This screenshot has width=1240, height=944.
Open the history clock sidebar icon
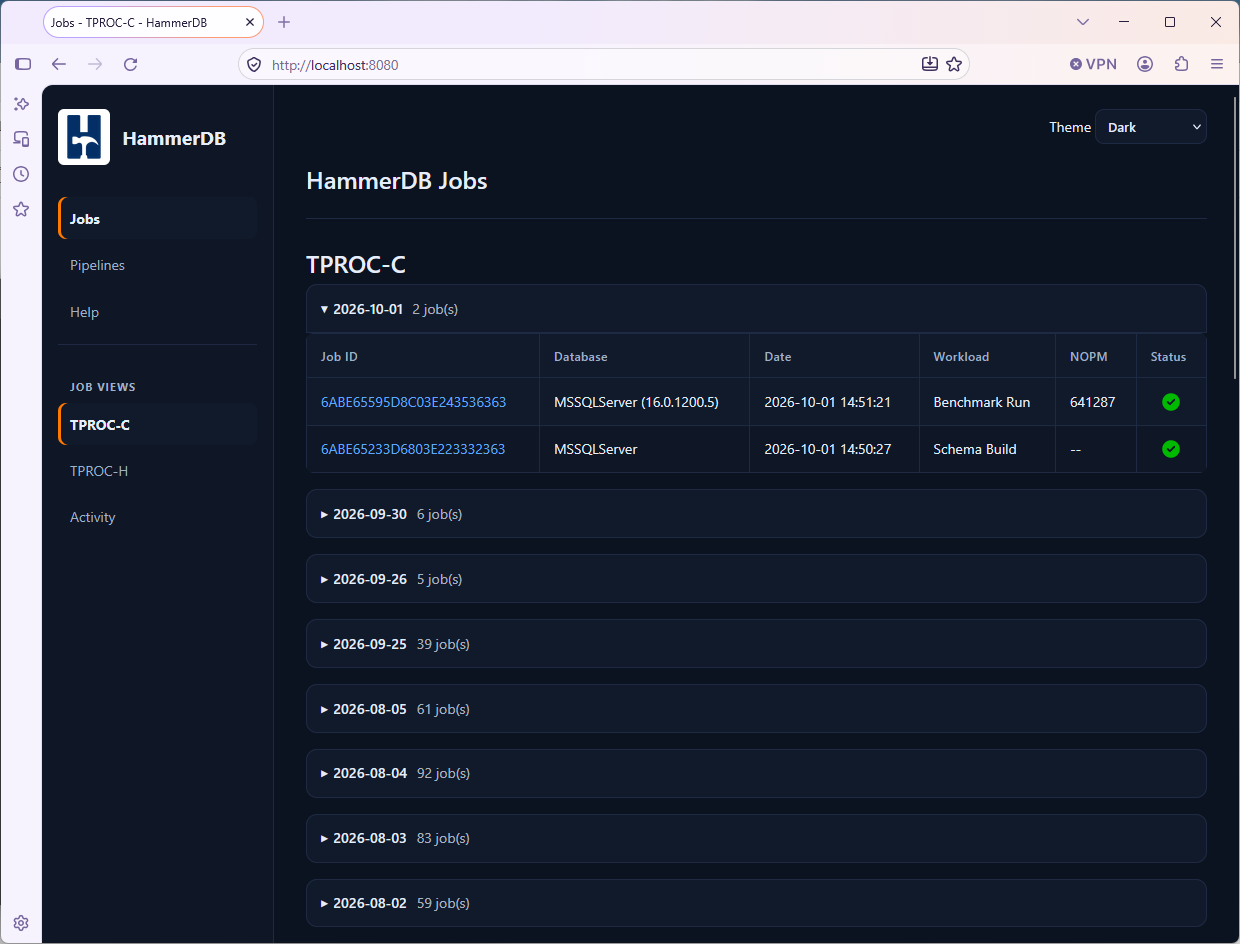(21, 174)
